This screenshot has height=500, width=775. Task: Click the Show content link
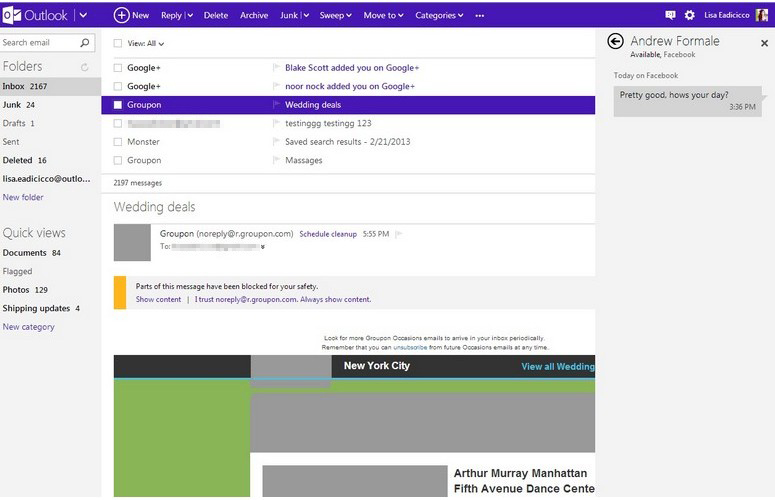(158, 299)
